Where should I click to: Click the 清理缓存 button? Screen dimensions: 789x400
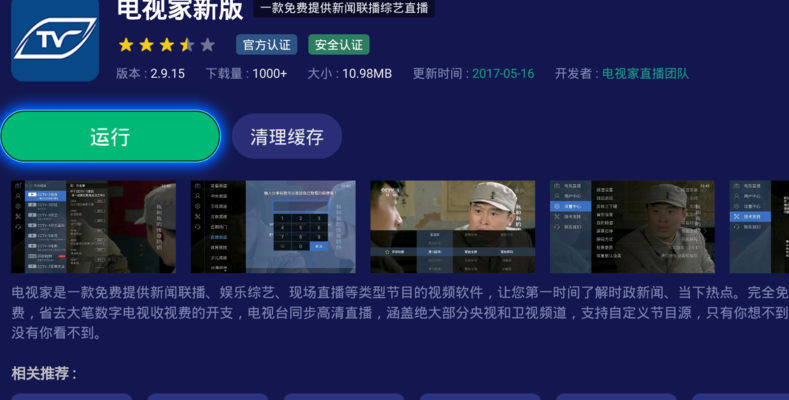coord(287,137)
